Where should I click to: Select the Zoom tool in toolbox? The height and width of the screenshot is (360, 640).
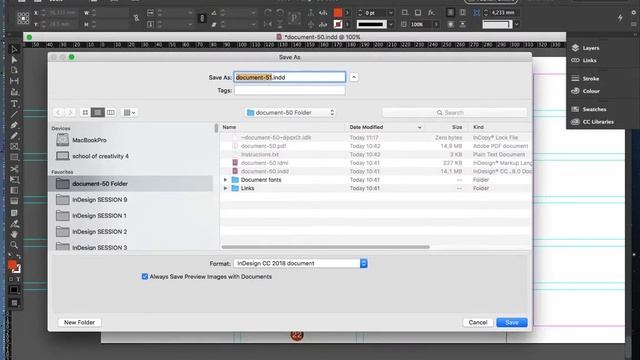[14, 245]
